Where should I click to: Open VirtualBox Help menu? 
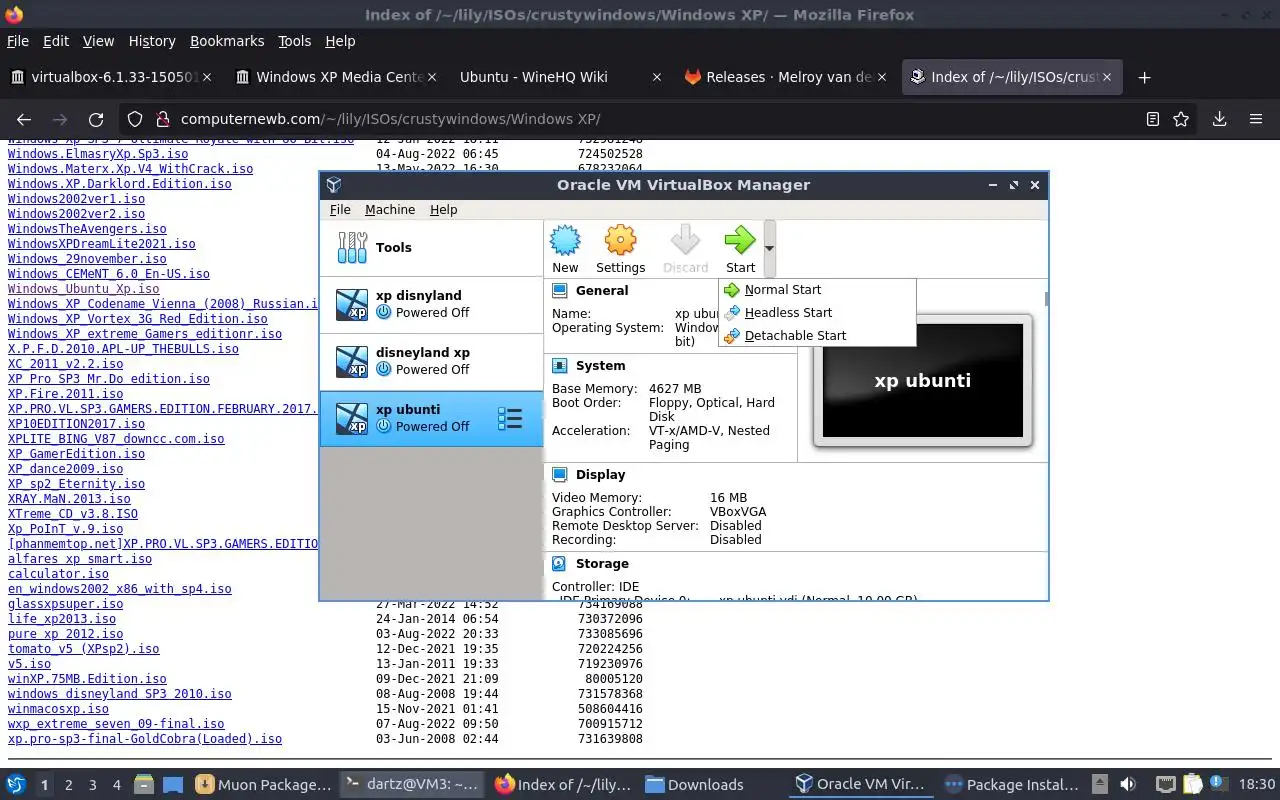coord(443,209)
